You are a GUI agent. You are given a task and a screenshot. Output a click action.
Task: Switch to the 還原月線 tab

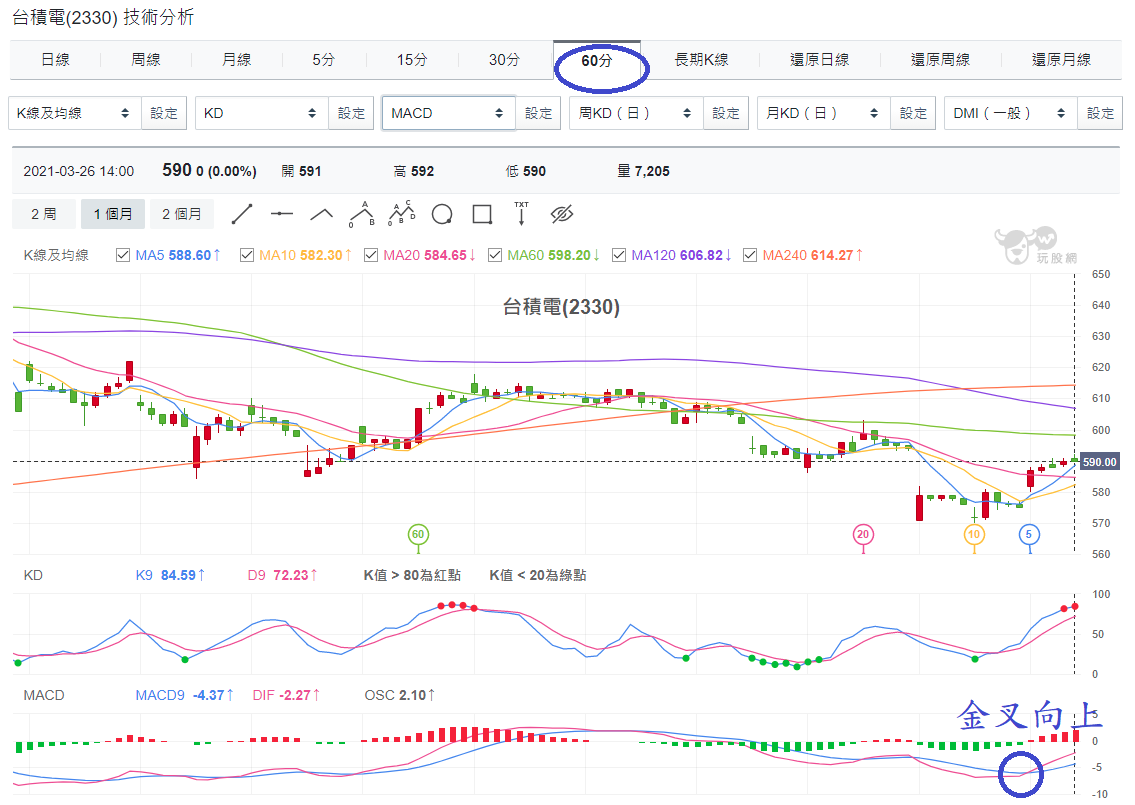click(x=1061, y=60)
